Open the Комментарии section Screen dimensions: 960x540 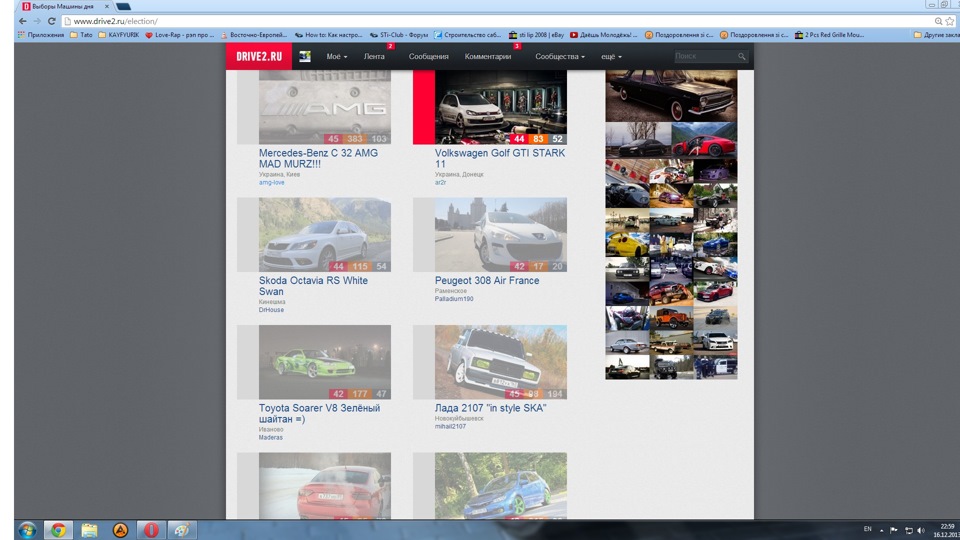pyautogui.click(x=488, y=56)
